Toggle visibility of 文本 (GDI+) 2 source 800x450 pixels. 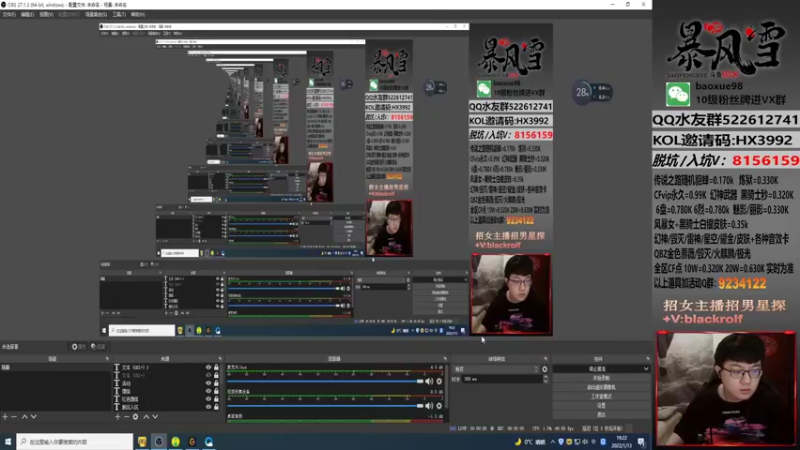coord(208,367)
